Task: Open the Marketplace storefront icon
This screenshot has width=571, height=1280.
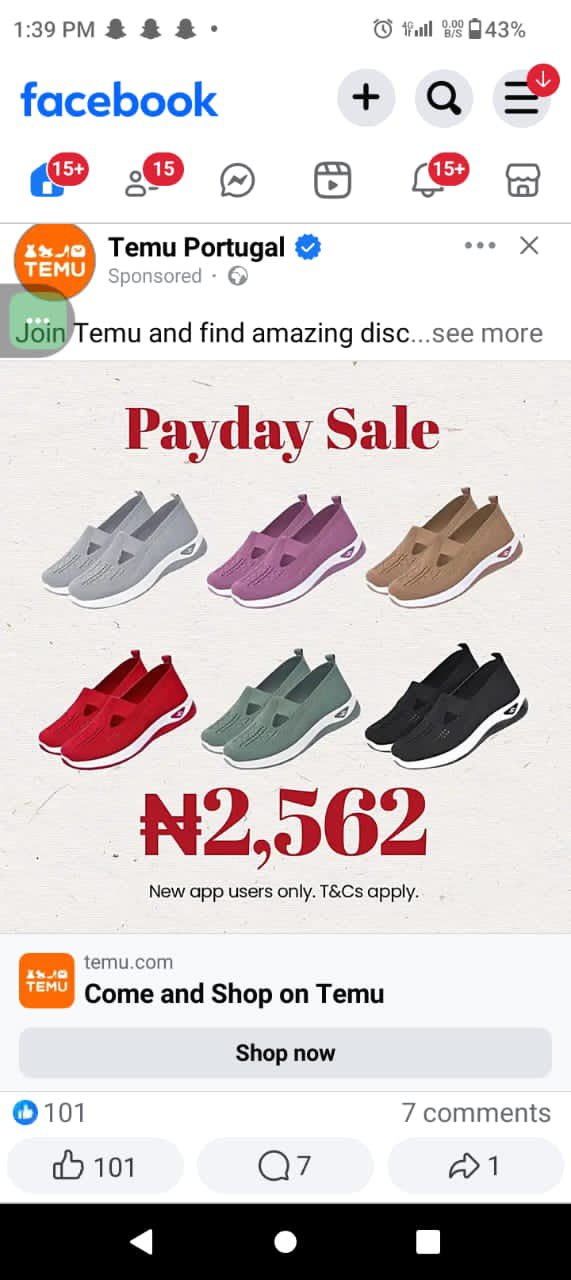Action: click(523, 181)
